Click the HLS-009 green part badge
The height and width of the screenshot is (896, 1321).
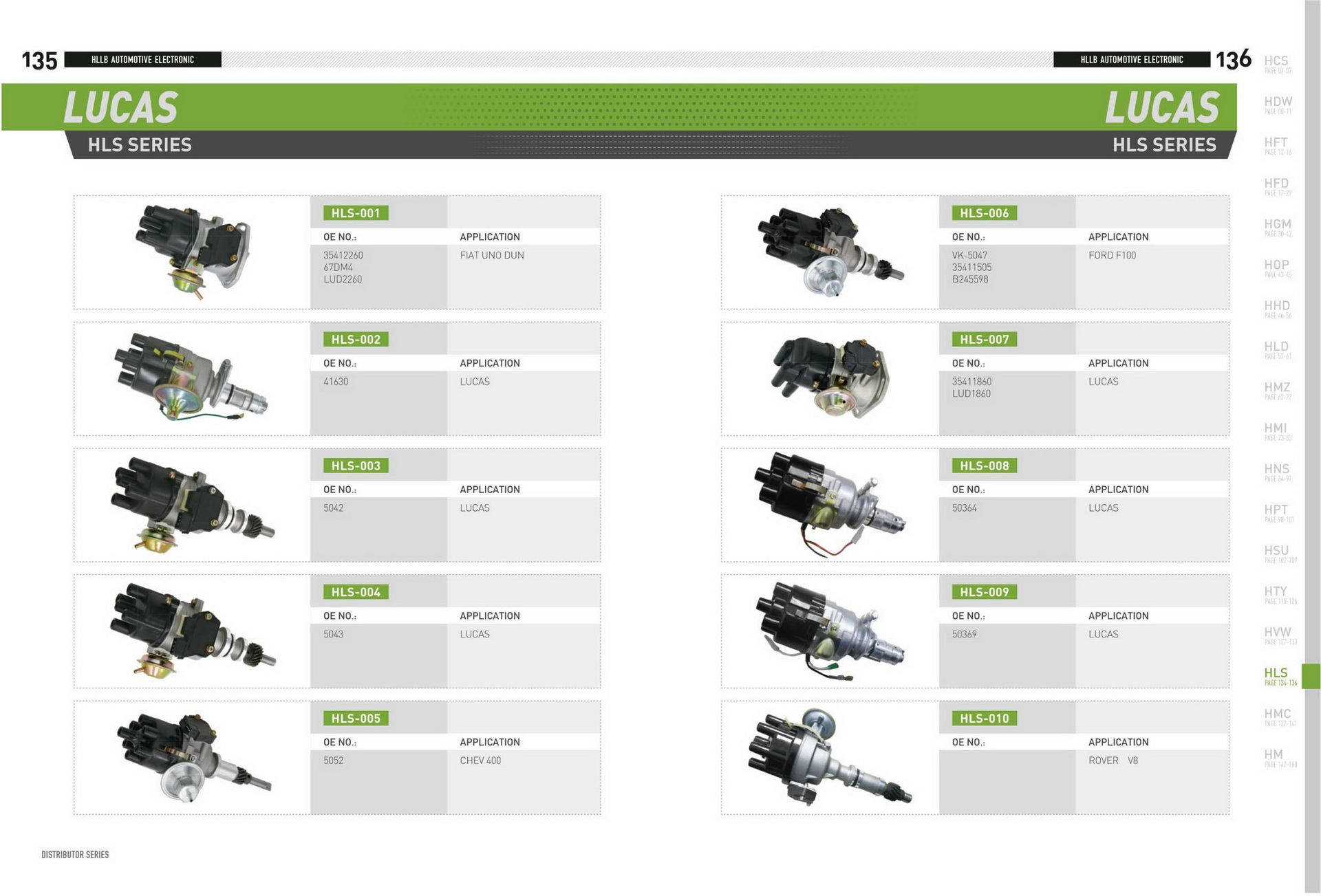coord(984,592)
